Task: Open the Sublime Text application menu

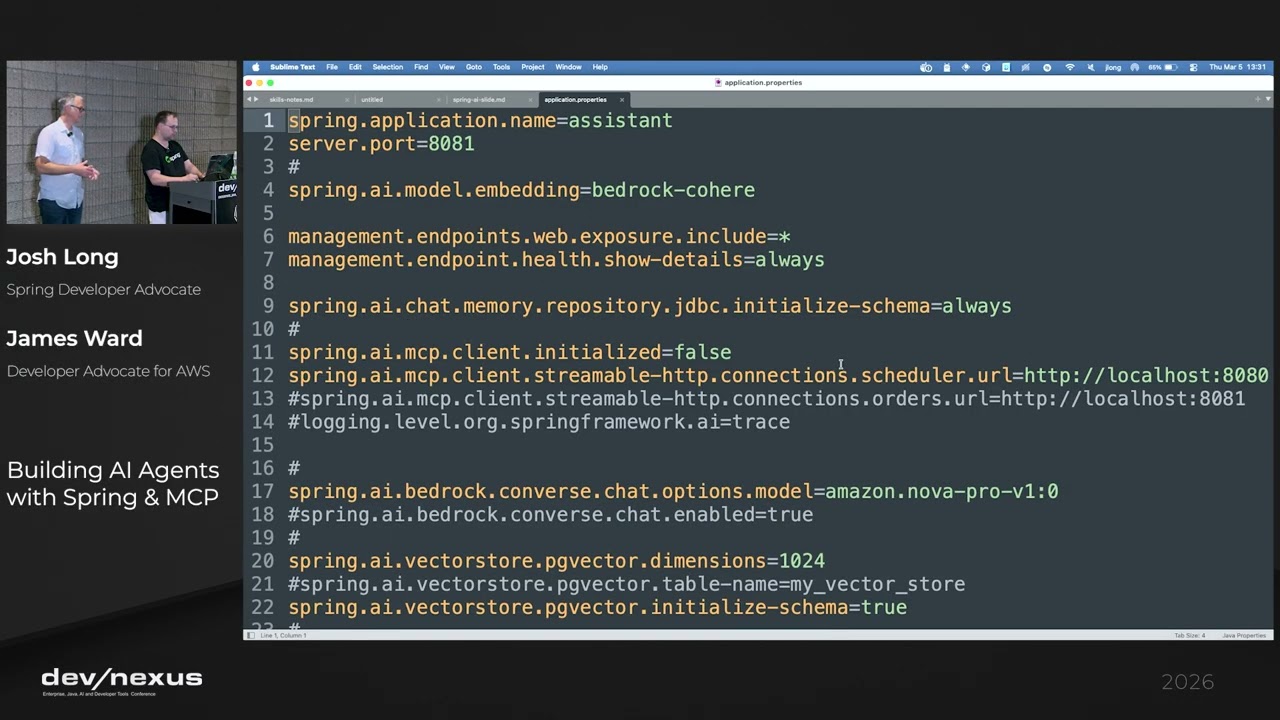Action: 292,67
